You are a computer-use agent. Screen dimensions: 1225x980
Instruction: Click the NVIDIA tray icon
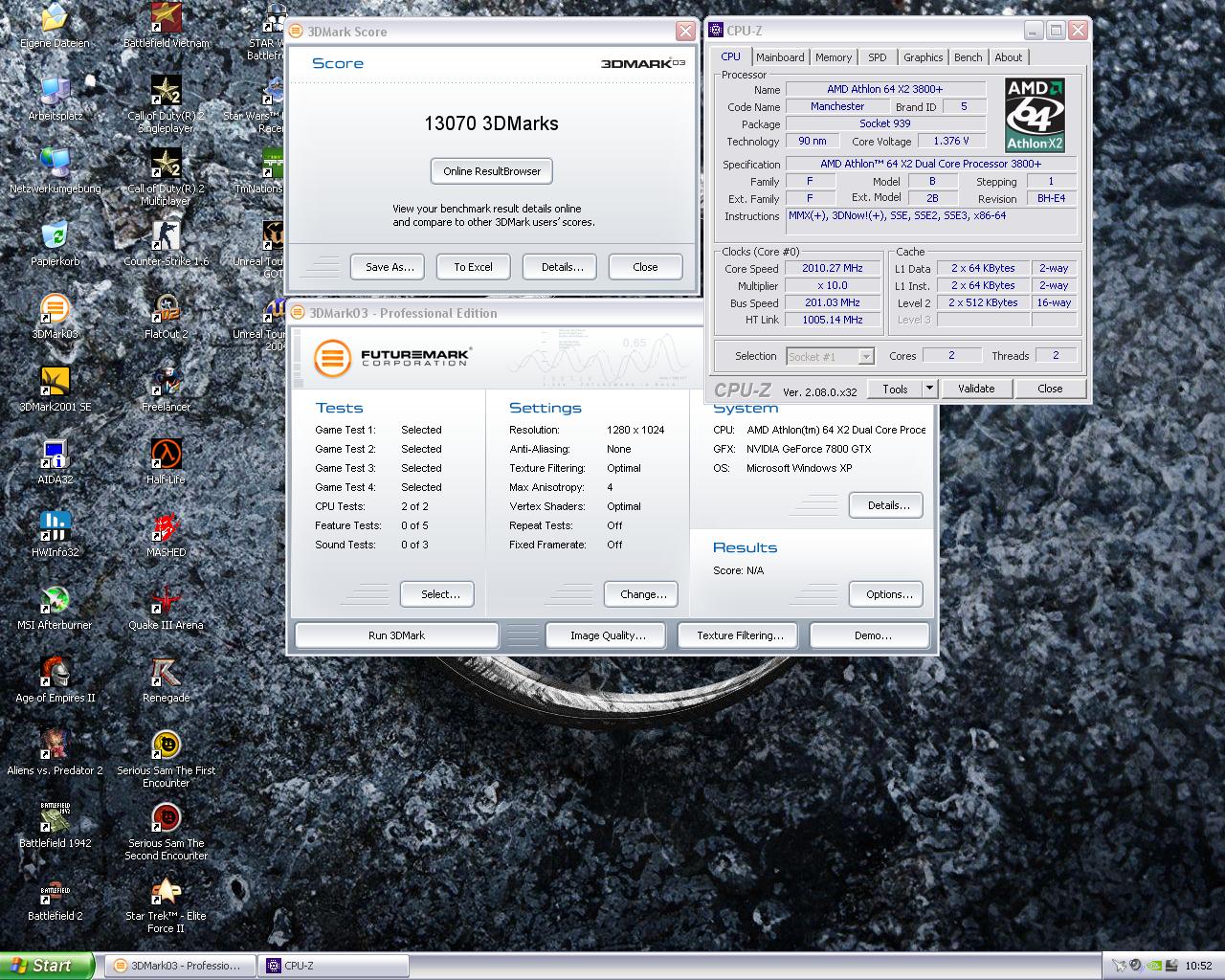1154,966
